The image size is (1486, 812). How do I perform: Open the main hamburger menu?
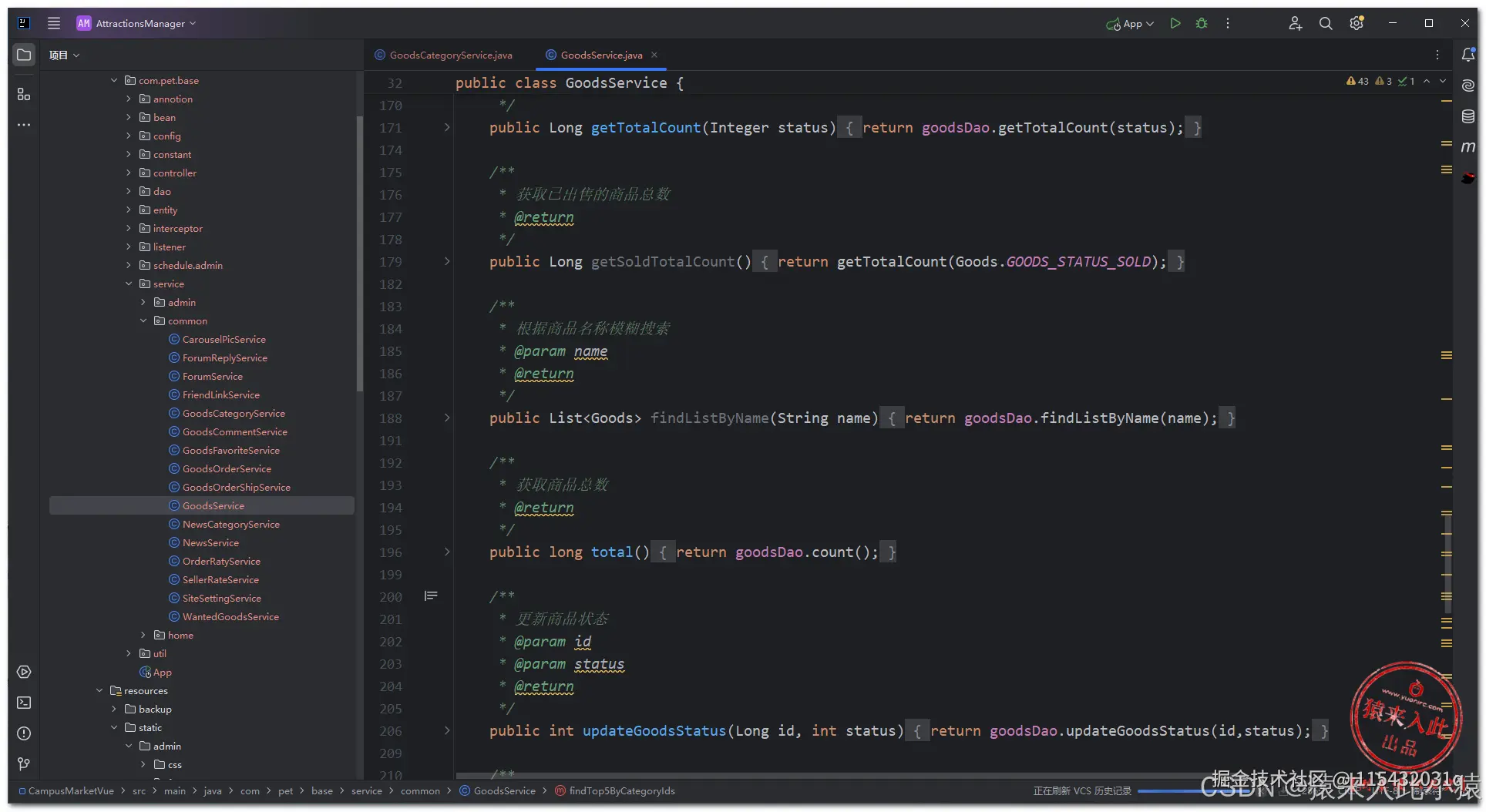pyautogui.click(x=54, y=23)
